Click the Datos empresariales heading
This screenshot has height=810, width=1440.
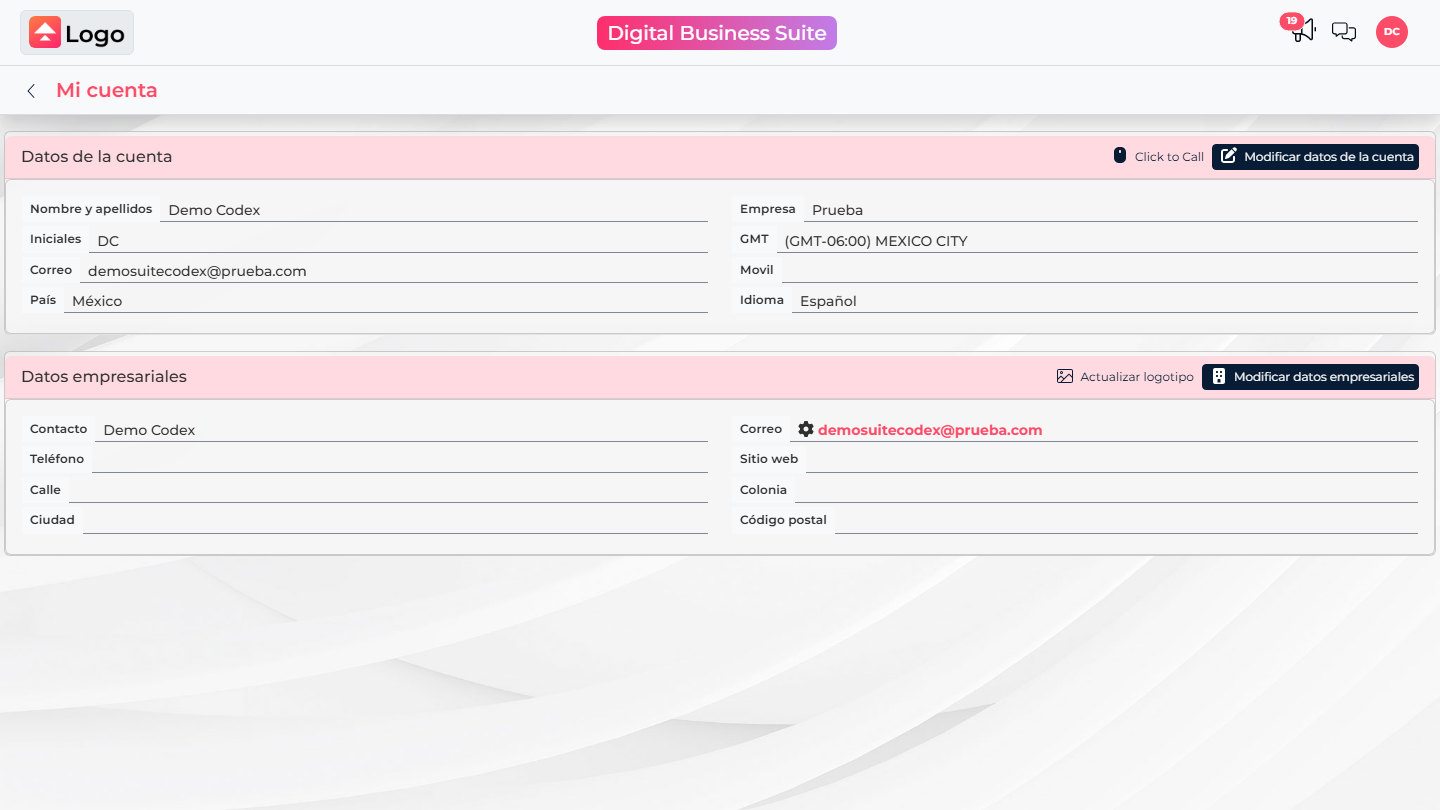click(104, 377)
